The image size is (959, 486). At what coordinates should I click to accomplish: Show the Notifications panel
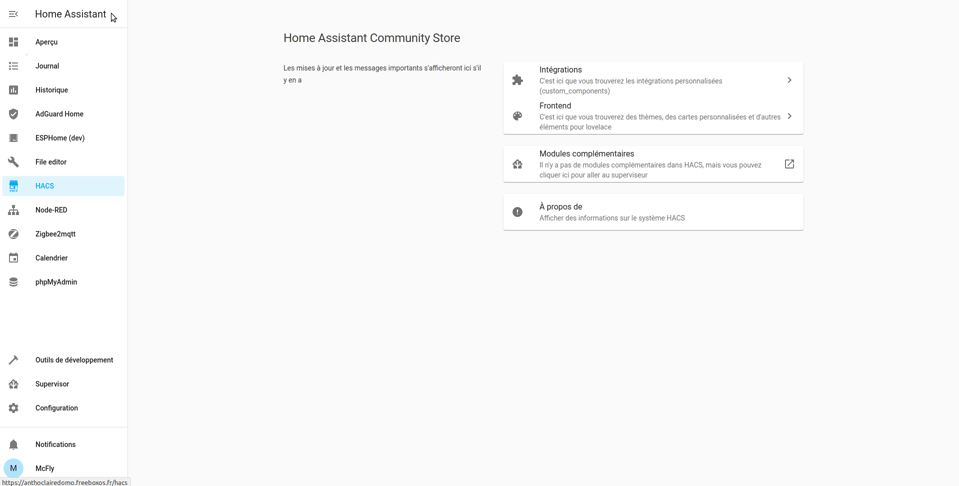pos(64,444)
